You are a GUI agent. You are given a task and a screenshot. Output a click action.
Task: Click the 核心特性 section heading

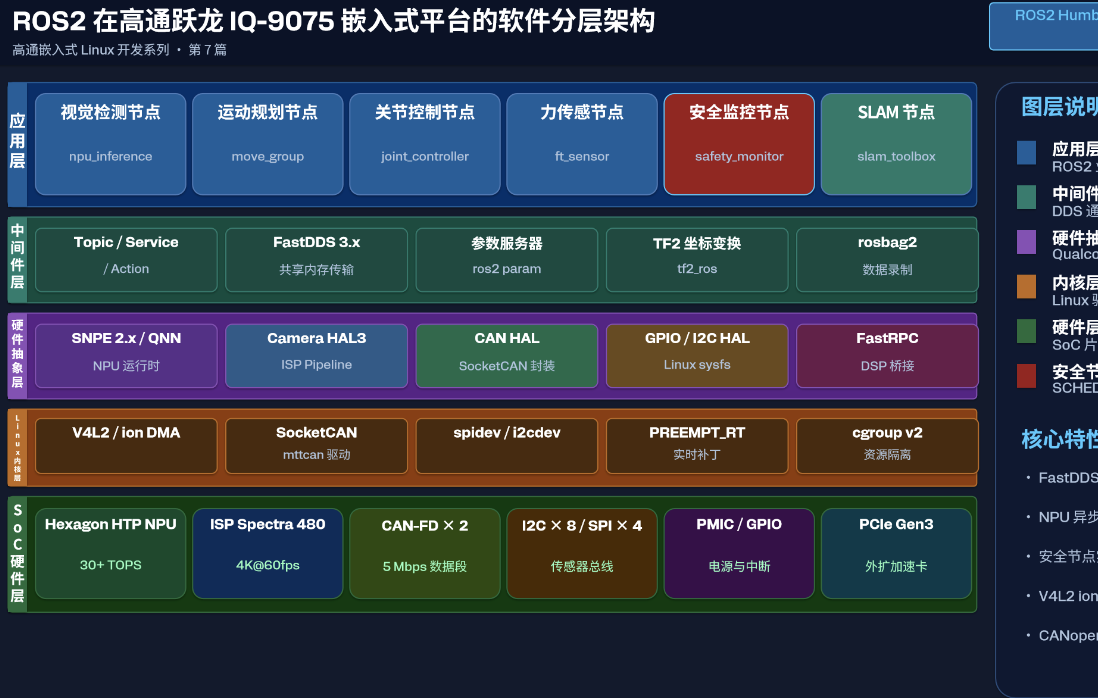coord(1059,439)
